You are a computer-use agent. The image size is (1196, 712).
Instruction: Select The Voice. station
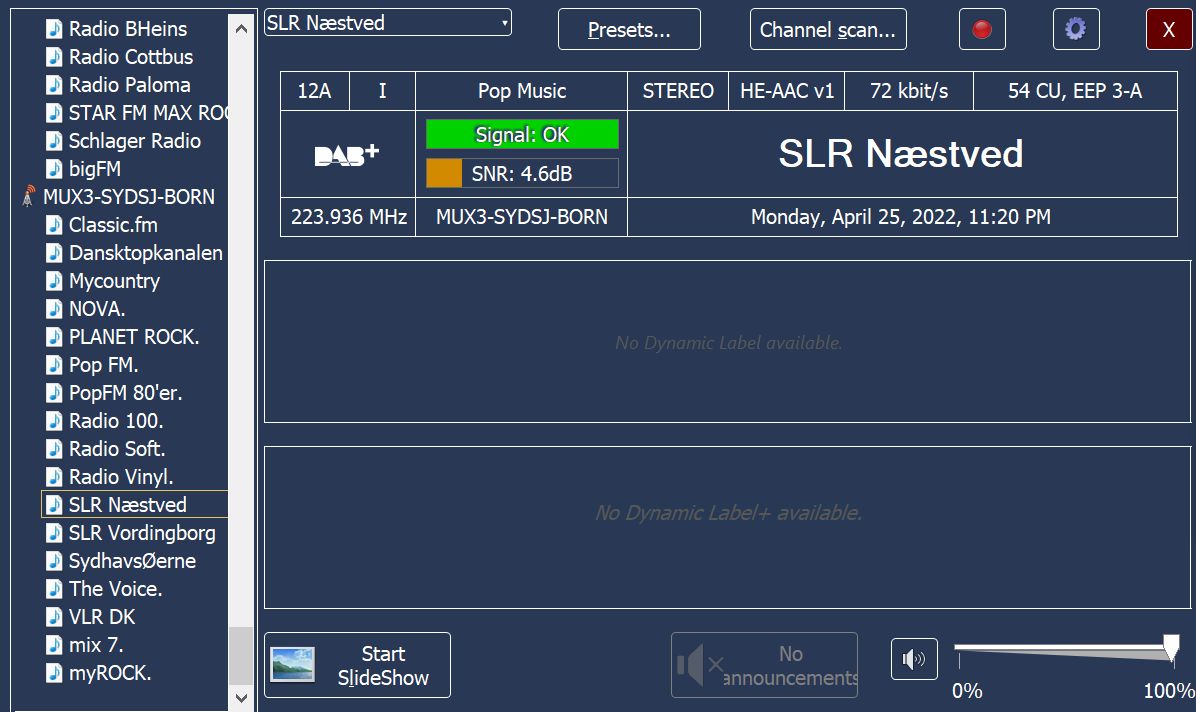point(115,588)
